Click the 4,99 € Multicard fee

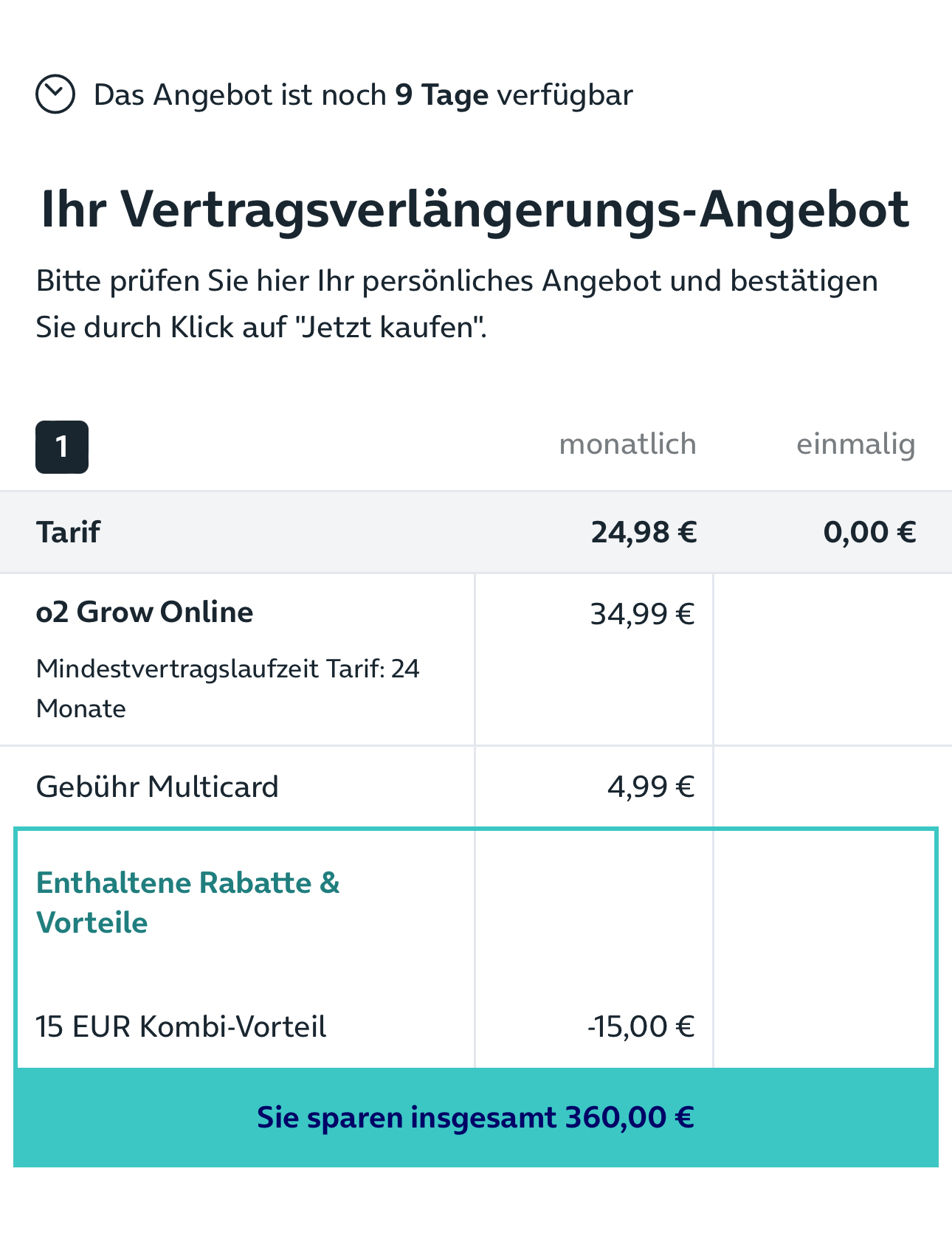[651, 787]
